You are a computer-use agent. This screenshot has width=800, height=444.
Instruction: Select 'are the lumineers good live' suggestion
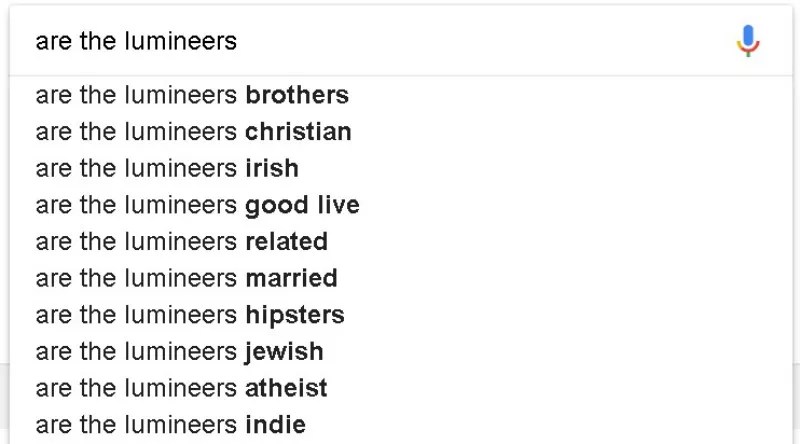point(197,205)
